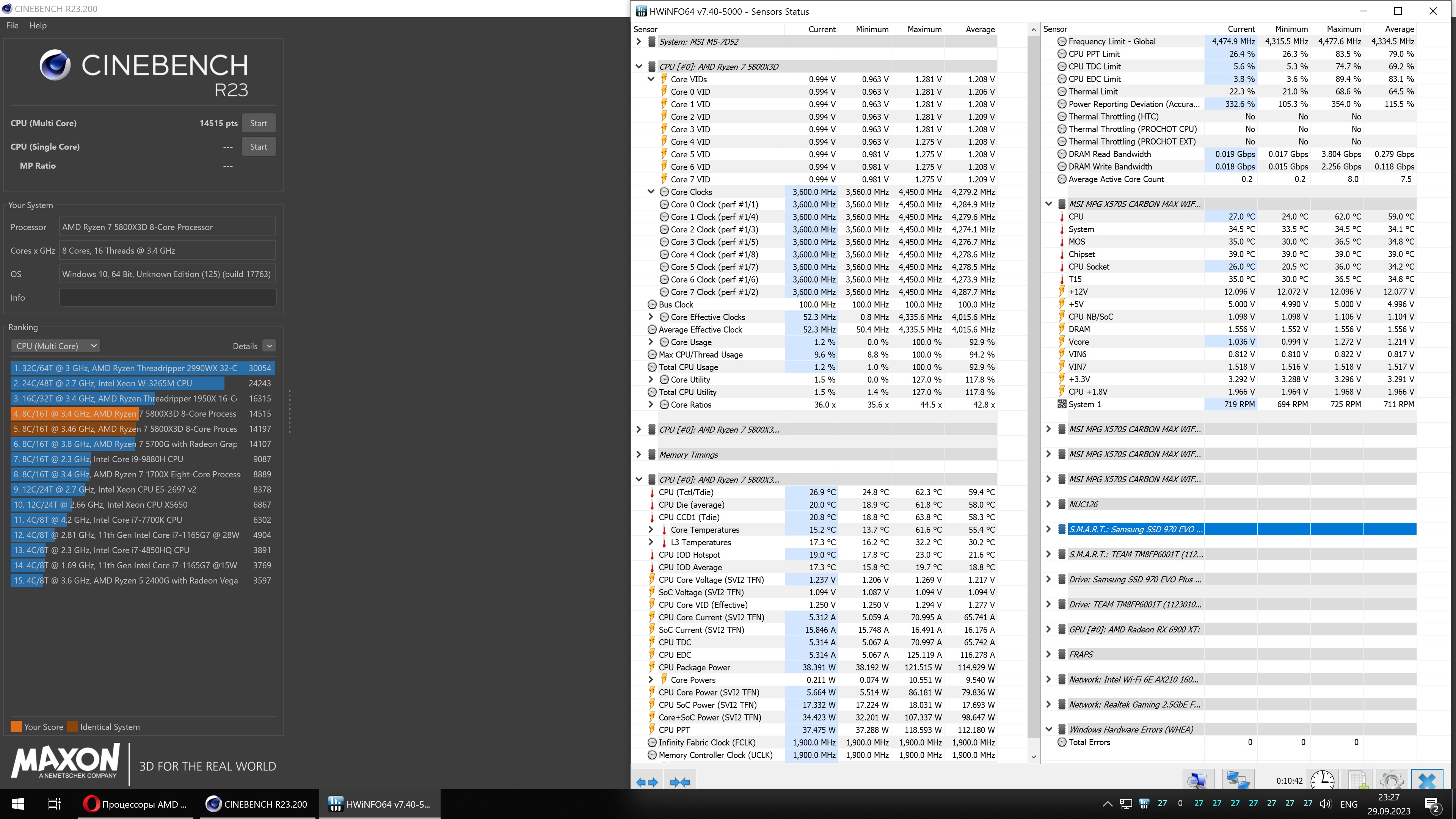
Task: Open Windows Start menu
Action: (x=17, y=804)
